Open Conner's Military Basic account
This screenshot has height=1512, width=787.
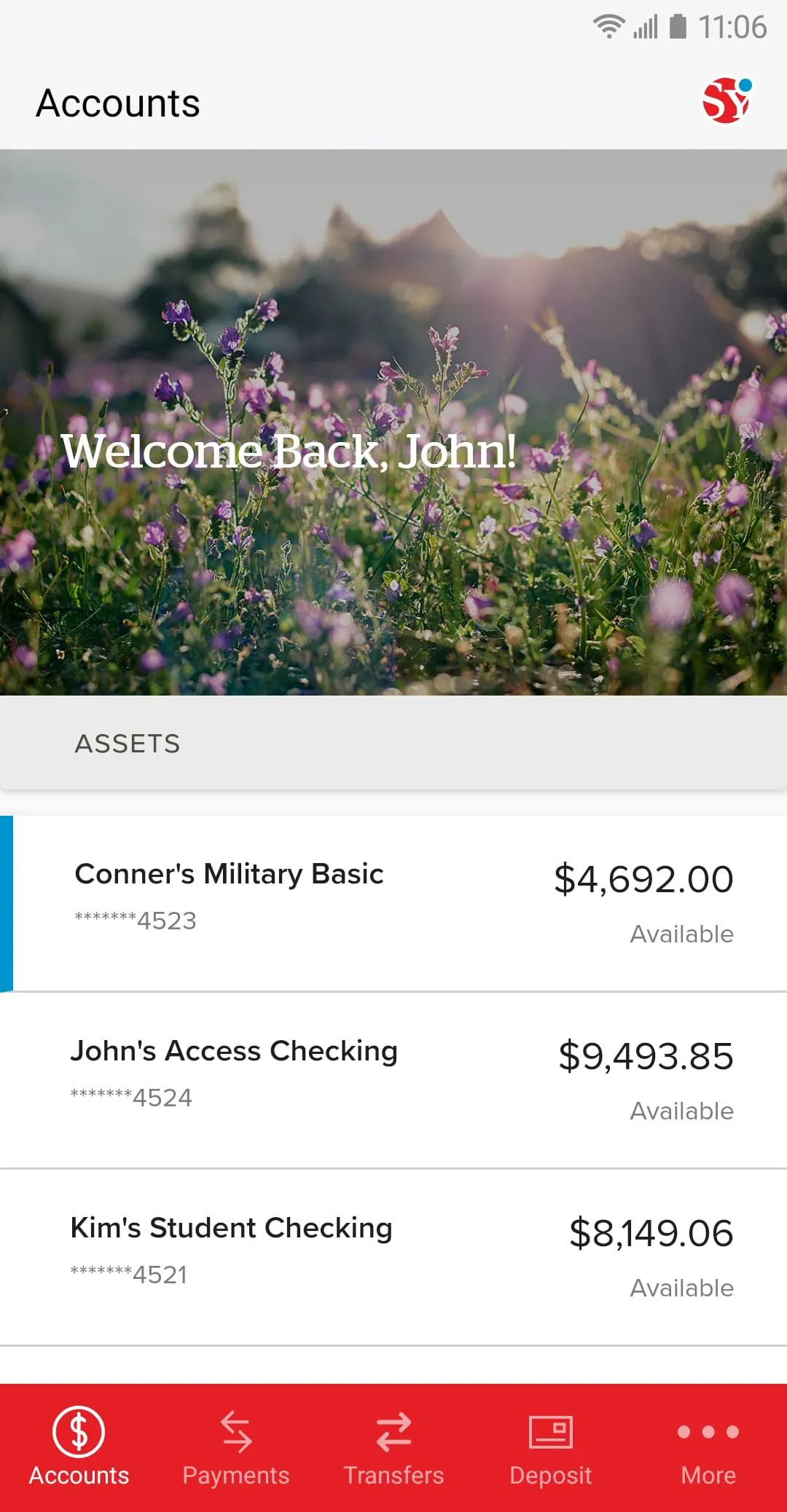tap(229, 874)
